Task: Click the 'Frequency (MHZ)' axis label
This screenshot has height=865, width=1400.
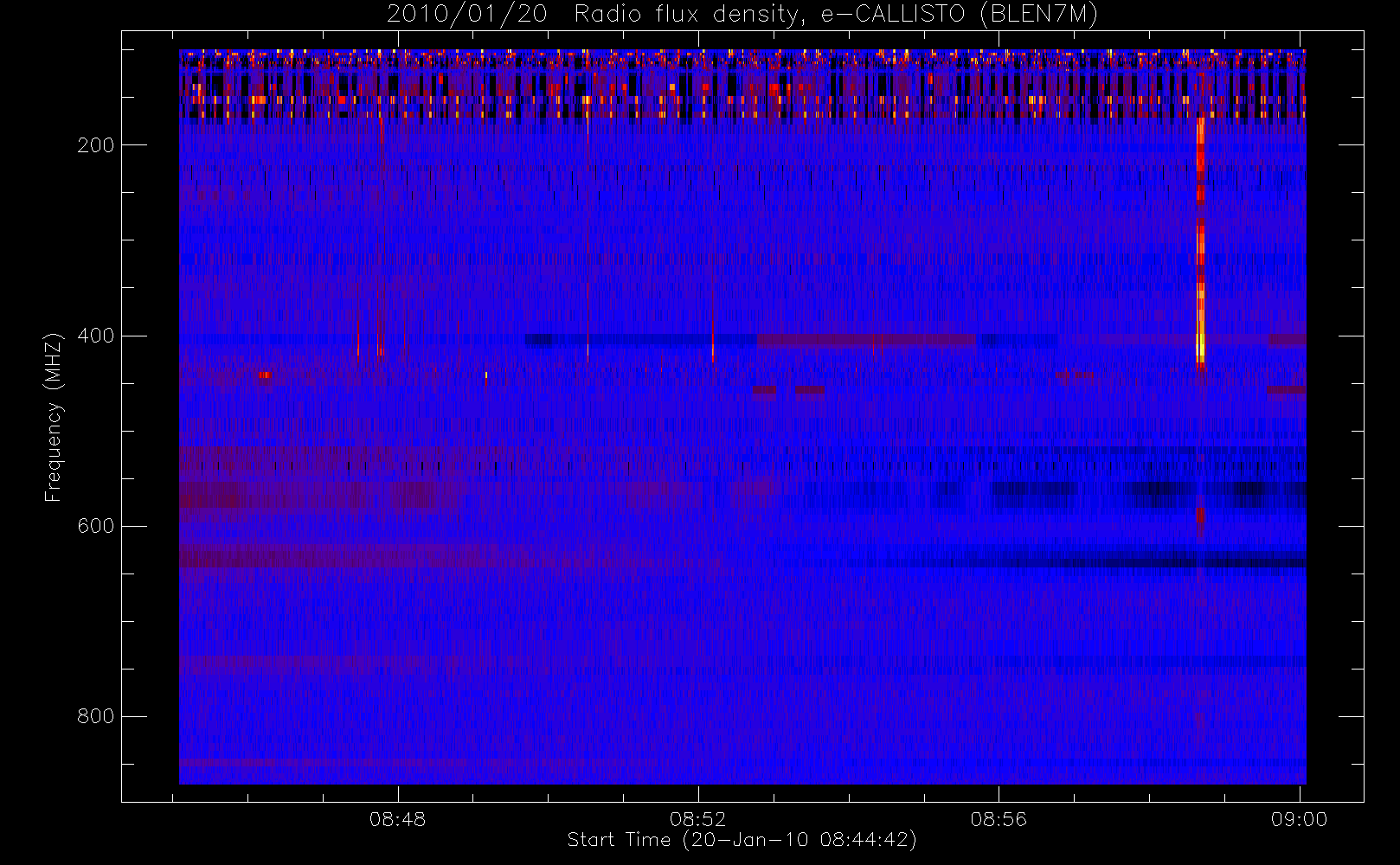Action: click(x=54, y=416)
